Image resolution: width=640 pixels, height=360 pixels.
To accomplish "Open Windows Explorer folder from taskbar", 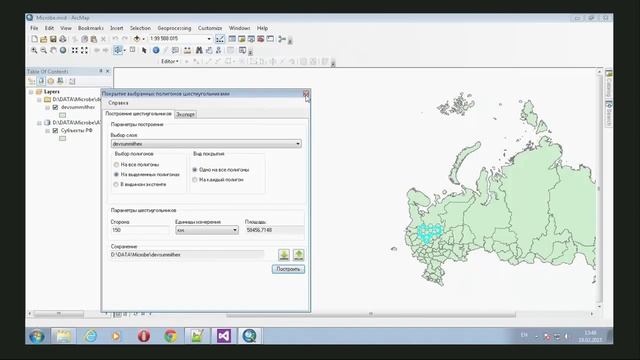I will pos(64,336).
